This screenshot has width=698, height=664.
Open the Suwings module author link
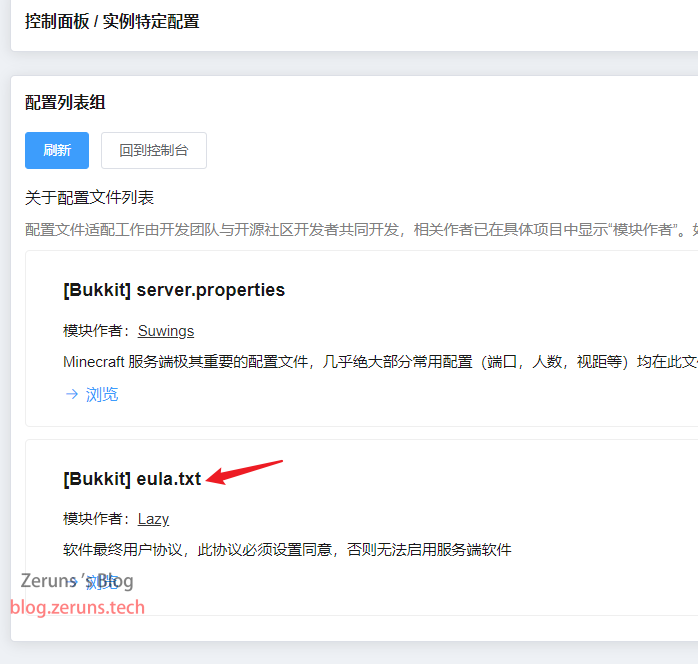[166, 331]
